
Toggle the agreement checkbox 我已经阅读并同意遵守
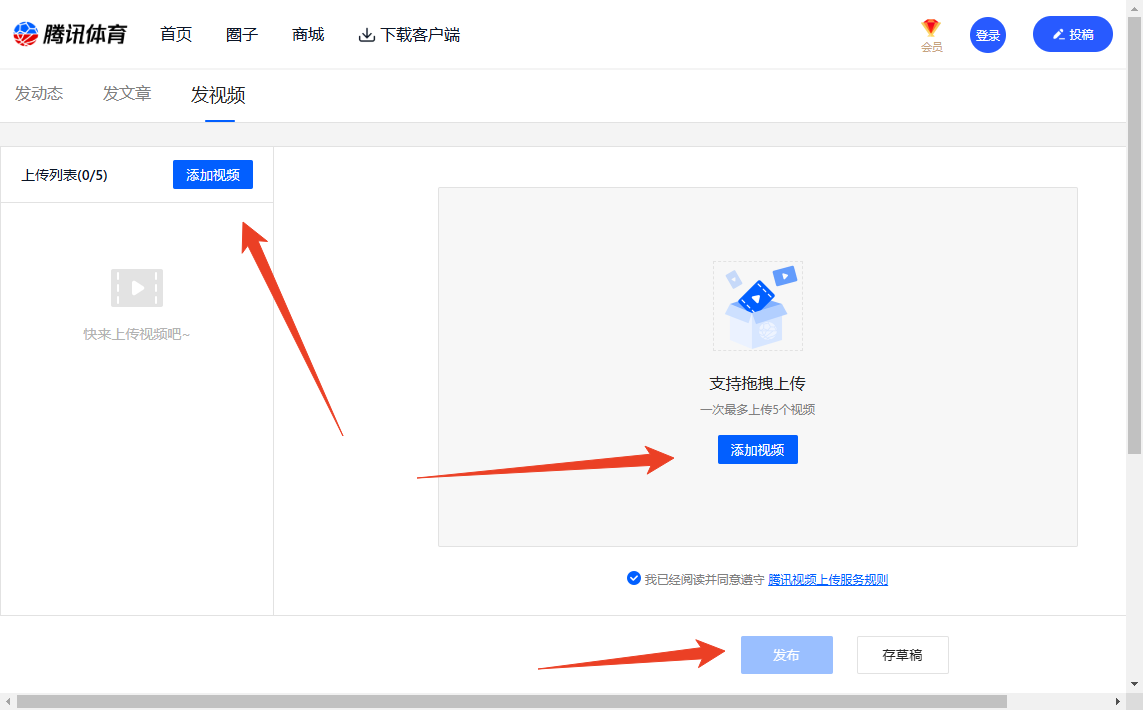(633, 578)
